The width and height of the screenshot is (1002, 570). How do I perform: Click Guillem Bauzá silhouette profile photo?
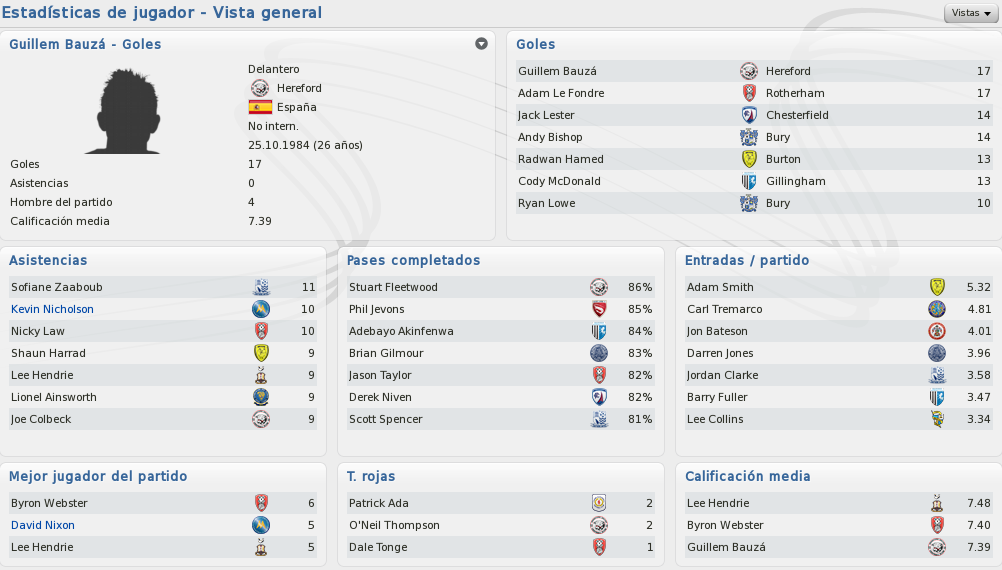[127, 111]
